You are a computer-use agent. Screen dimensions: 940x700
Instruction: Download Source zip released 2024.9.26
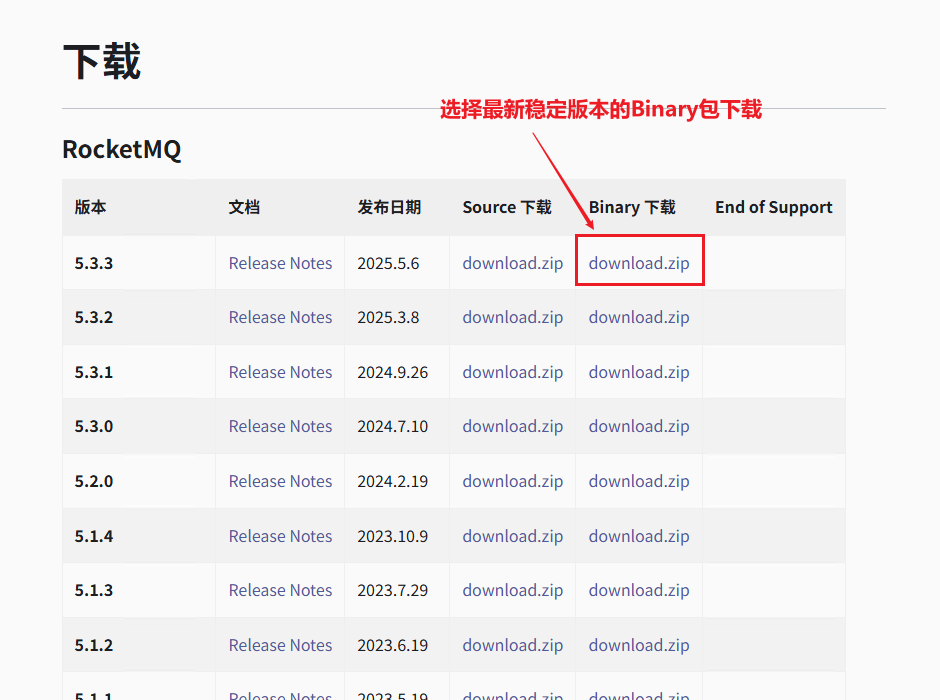[512, 372]
